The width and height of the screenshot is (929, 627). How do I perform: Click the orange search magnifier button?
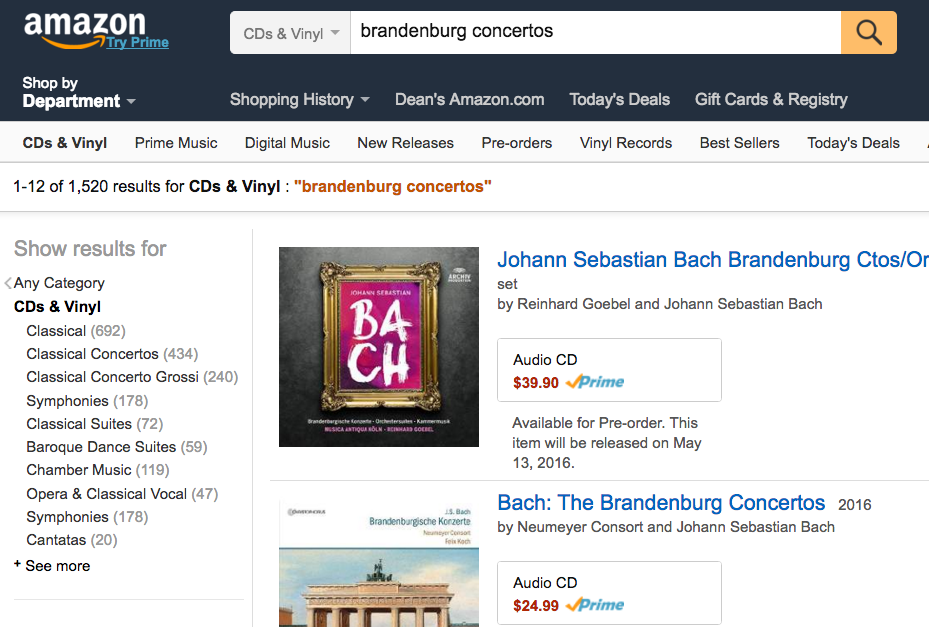[x=868, y=32]
